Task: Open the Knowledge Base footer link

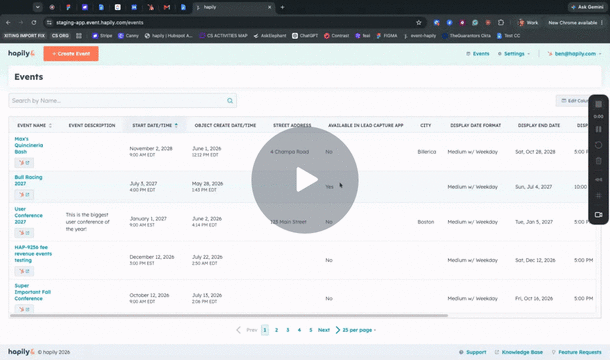Action: 519,352
